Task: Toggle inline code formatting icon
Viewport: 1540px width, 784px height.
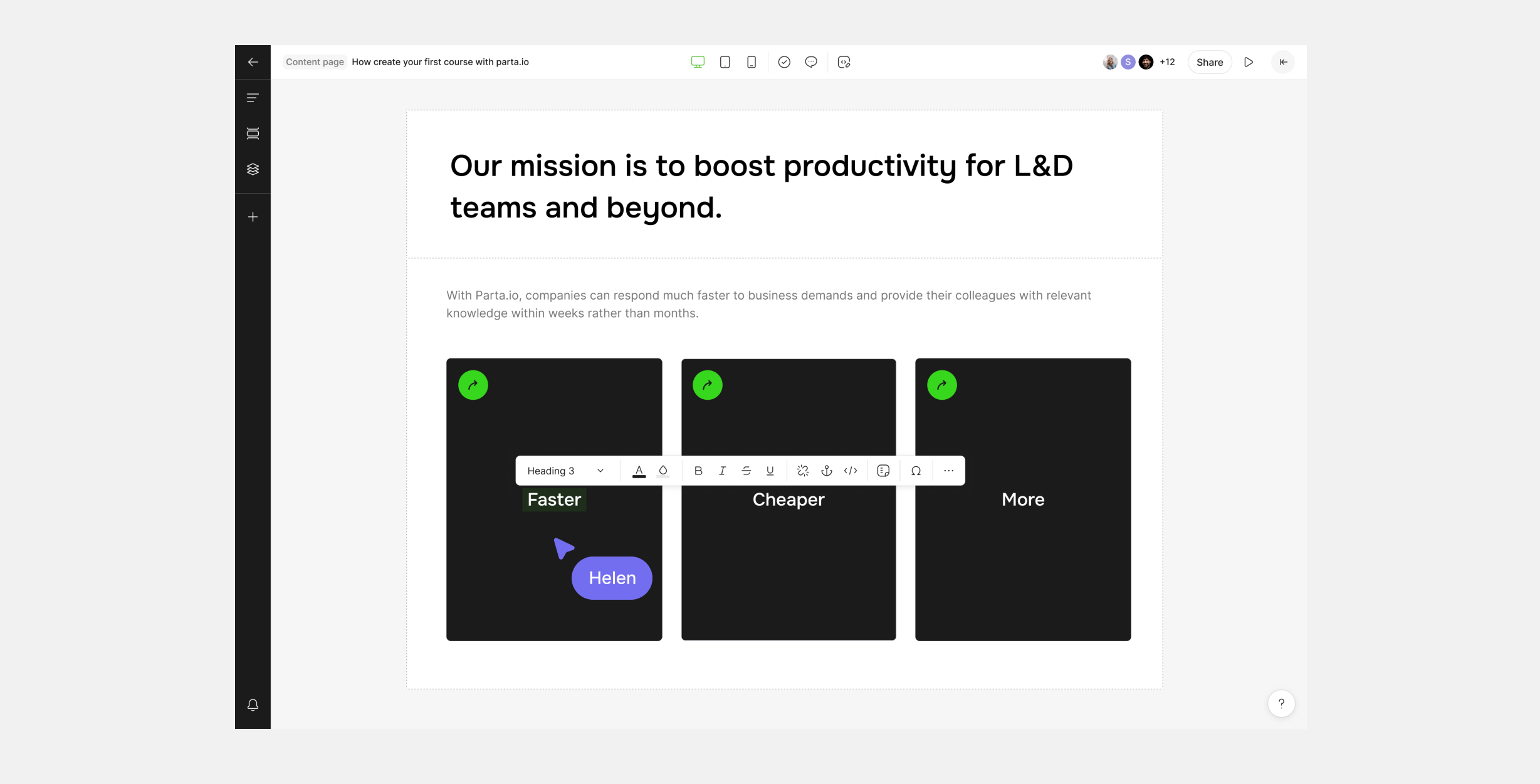Action: pos(851,471)
